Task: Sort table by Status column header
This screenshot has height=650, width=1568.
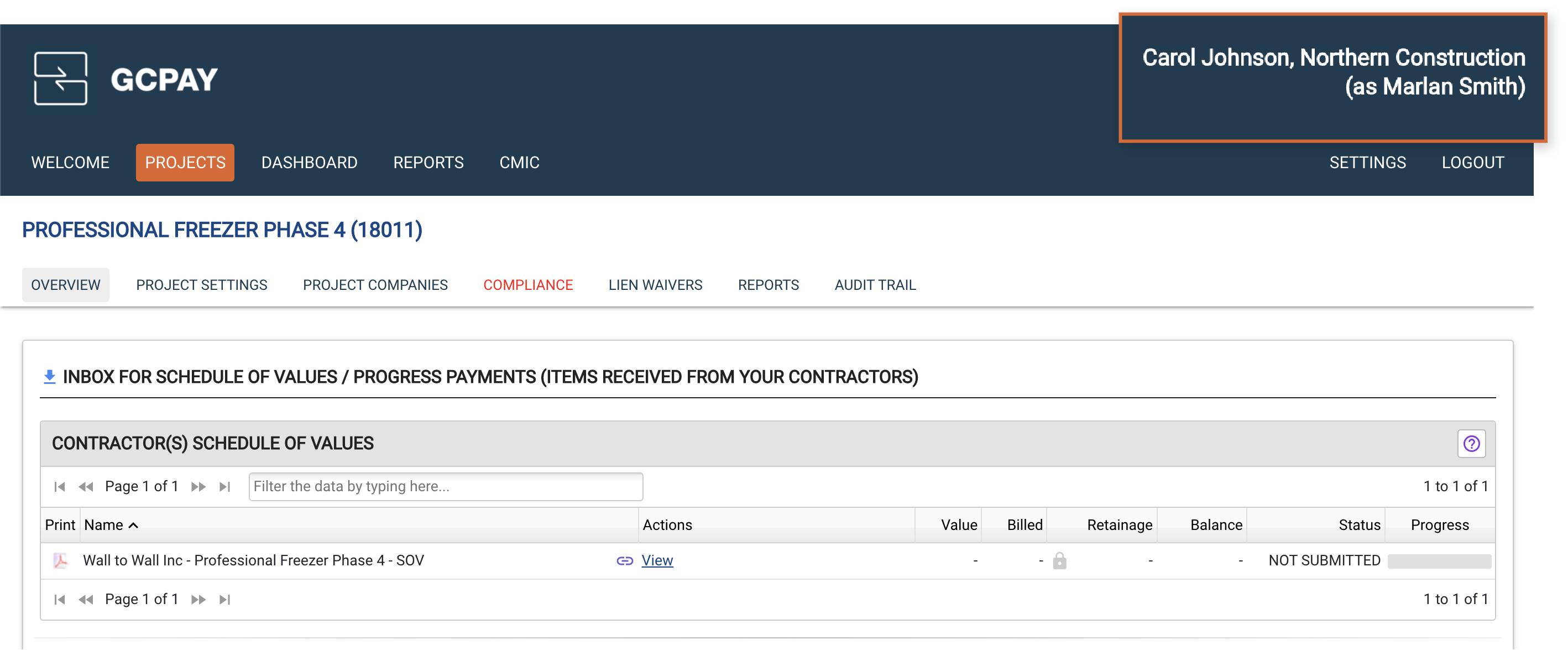Action: 1358,525
